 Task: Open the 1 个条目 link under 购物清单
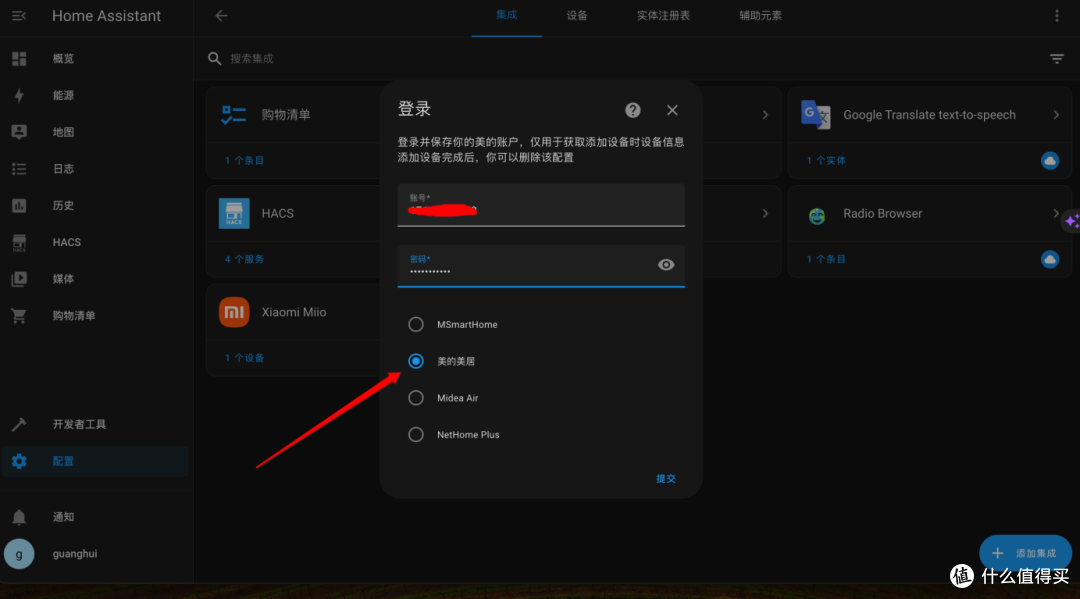coord(245,160)
